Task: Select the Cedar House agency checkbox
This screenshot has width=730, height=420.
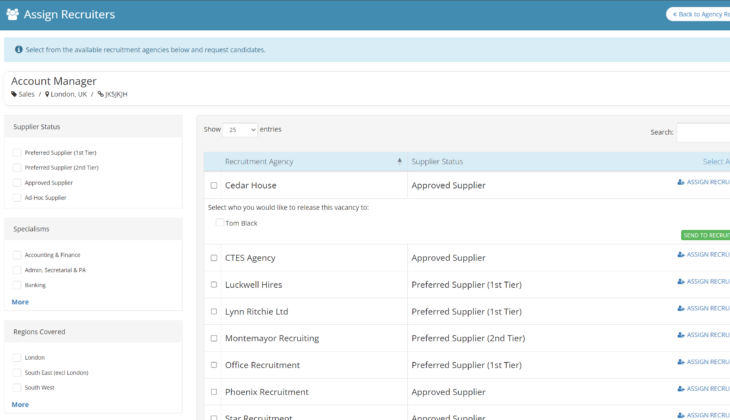Action: point(214,186)
